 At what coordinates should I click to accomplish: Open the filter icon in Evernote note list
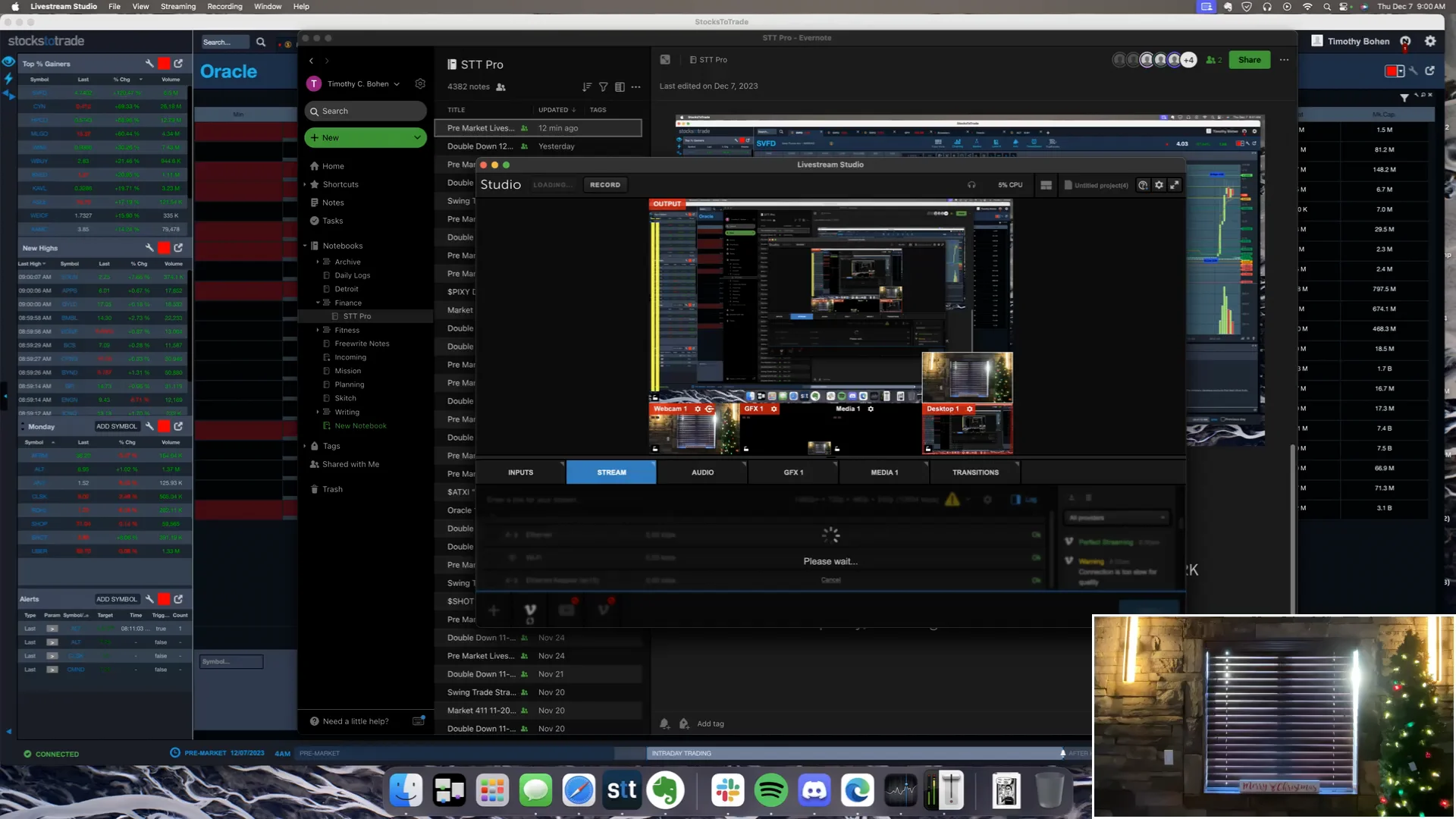[x=603, y=87]
